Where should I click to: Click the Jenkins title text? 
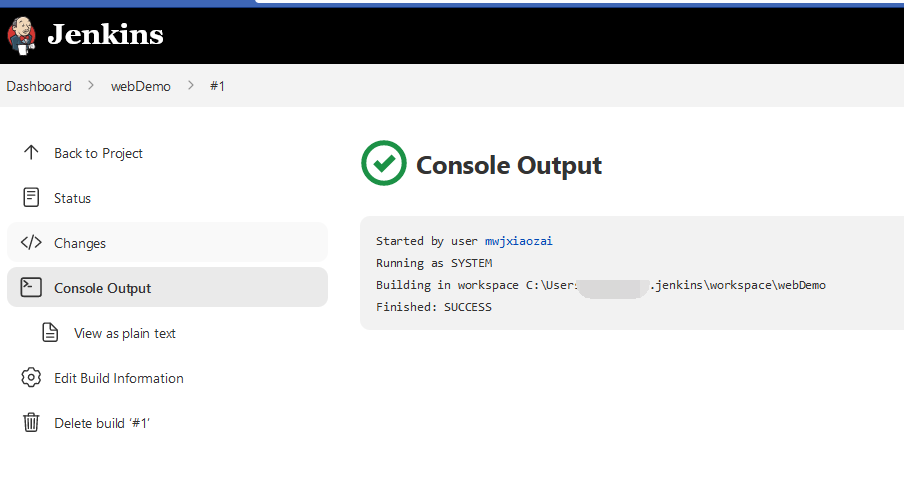(106, 35)
